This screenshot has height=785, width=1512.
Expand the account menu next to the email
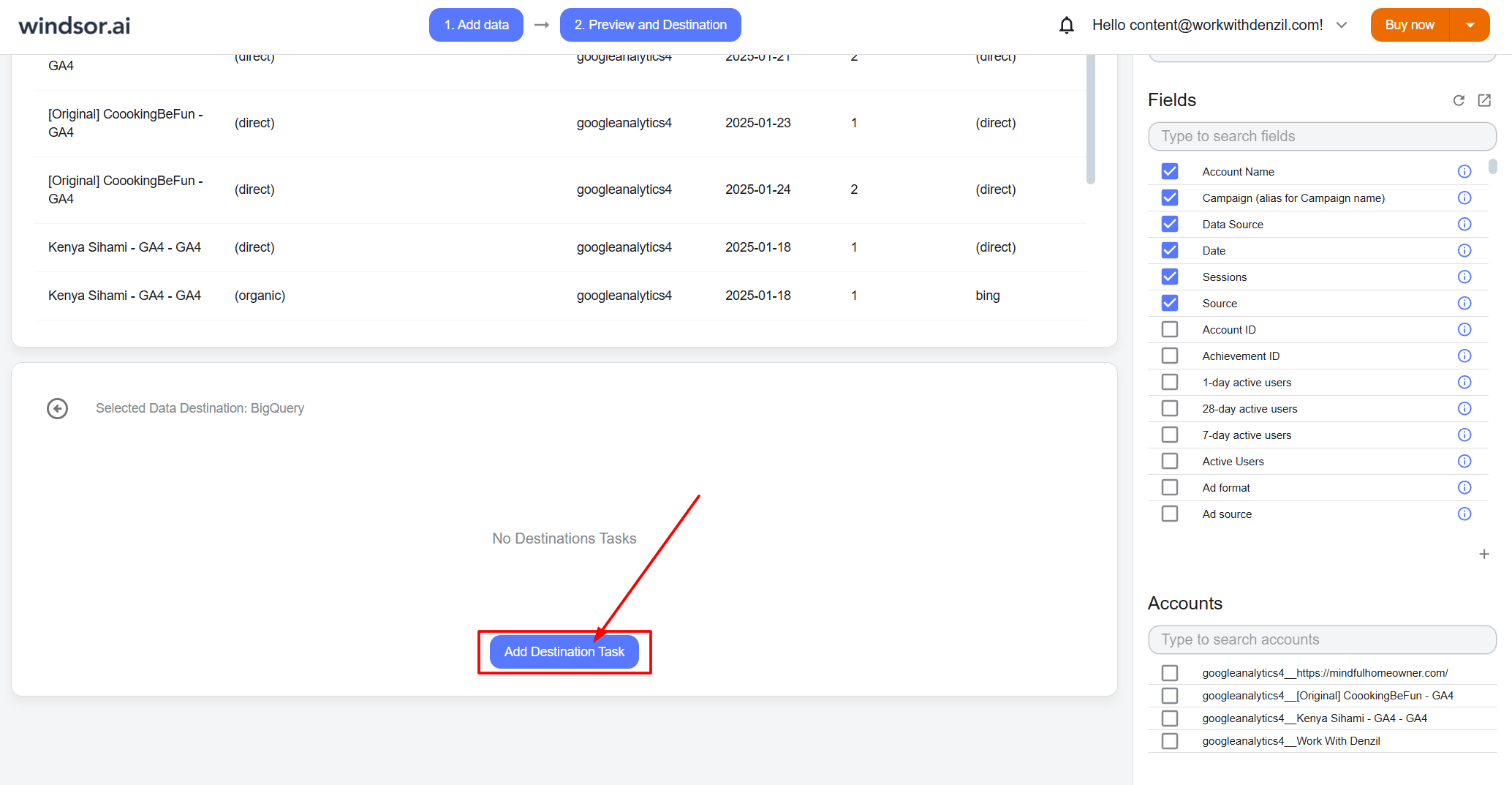pos(1342,24)
